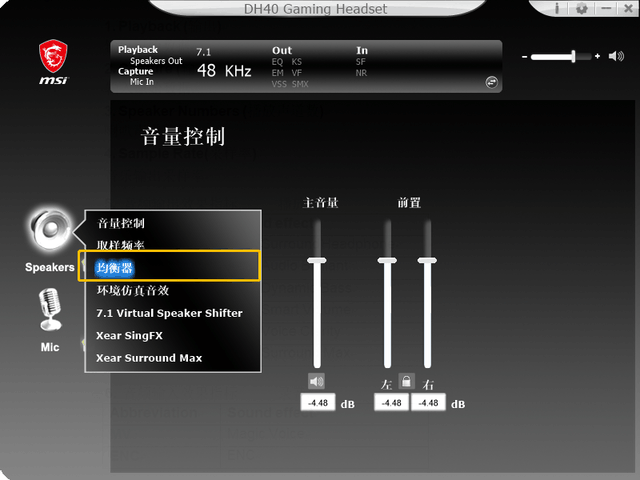
Task: Click the EM indicator under Out
Action: tap(278, 73)
